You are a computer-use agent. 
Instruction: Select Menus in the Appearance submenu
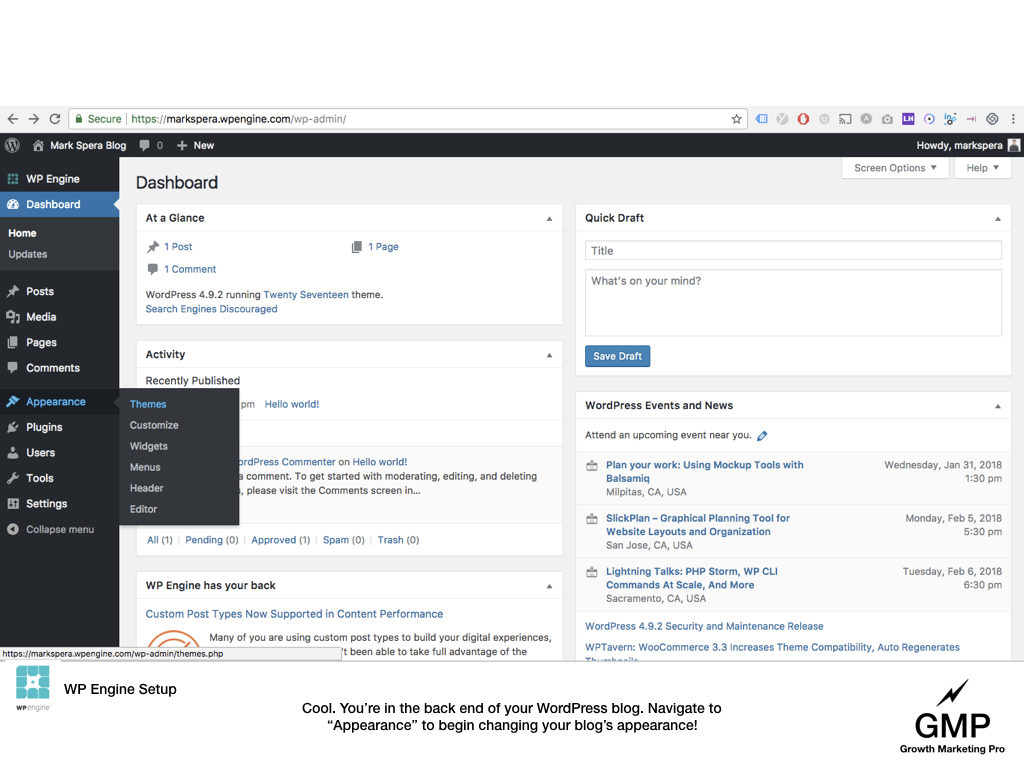pos(145,467)
